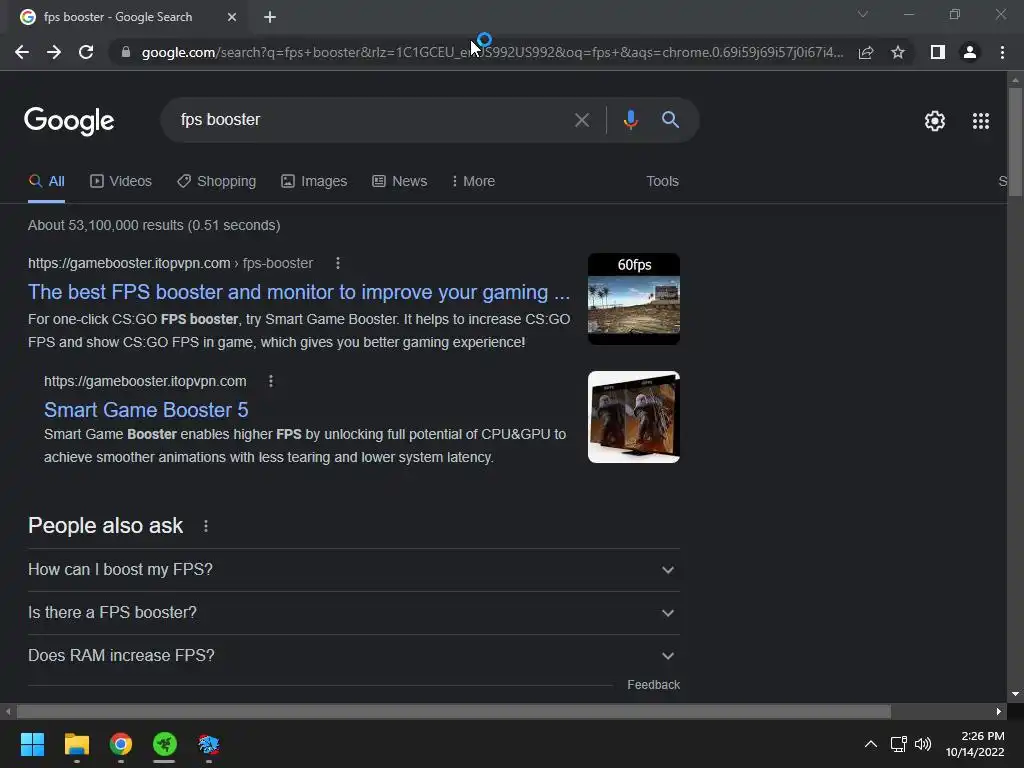This screenshot has width=1024, height=768.
Task: Open the search Tools options
Action: tap(662, 181)
